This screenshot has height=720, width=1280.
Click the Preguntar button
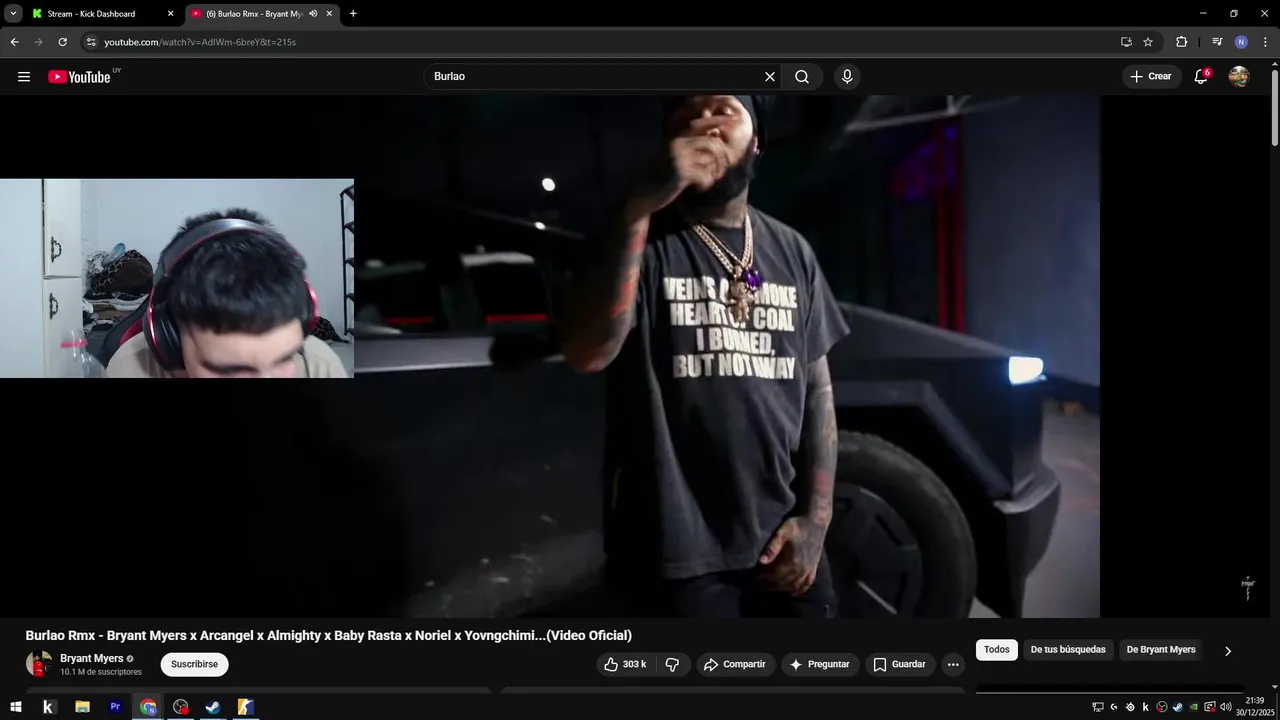[820, 664]
